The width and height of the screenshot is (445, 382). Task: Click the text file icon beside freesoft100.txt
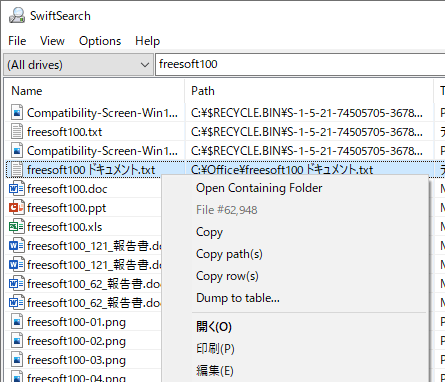[x=17, y=131]
